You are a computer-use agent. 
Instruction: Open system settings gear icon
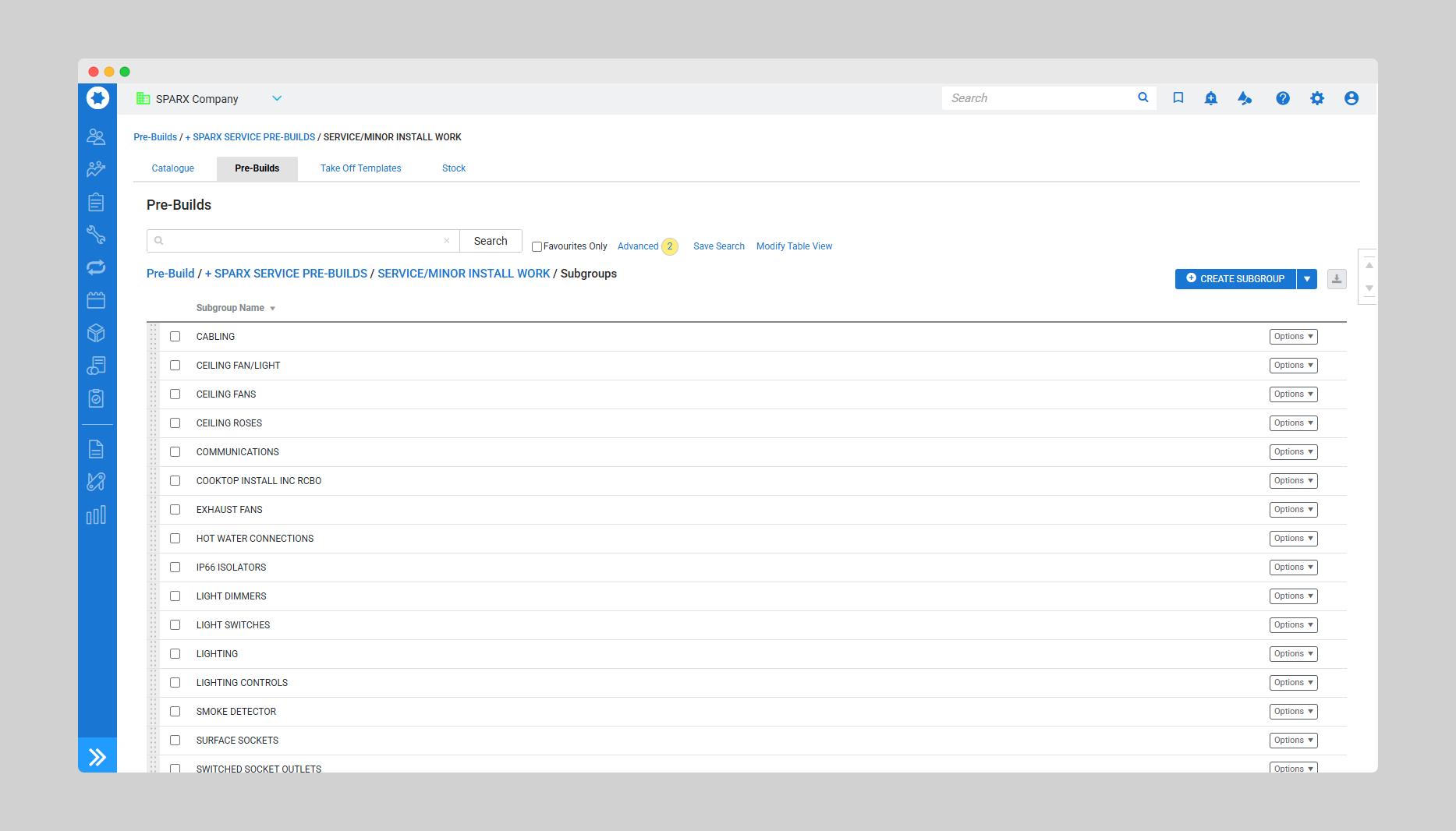1317,98
